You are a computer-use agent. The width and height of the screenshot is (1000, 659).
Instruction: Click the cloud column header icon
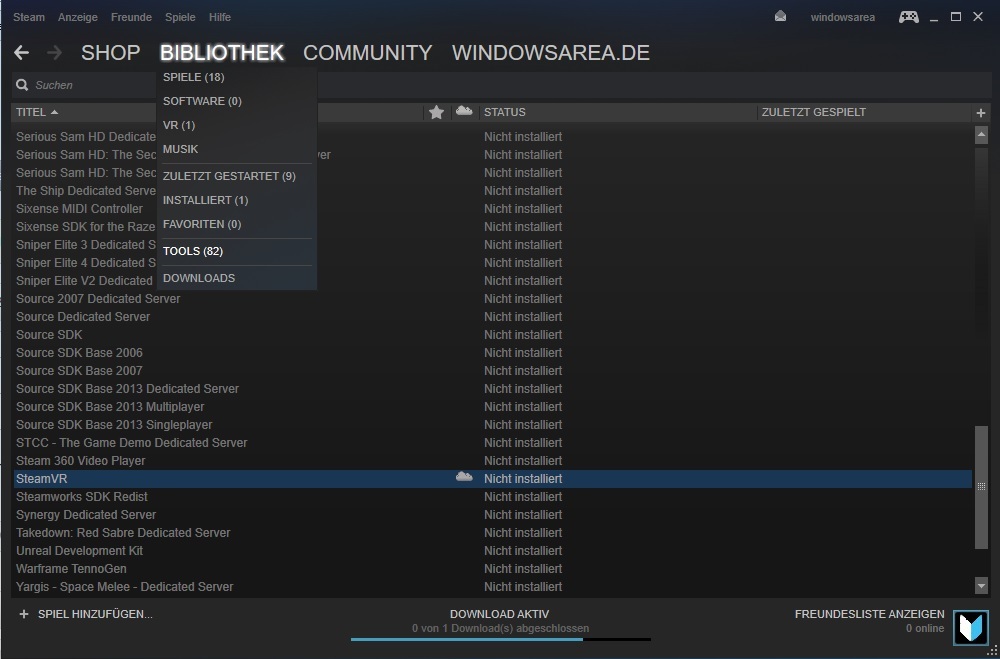pyautogui.click(x=464, y=111)
